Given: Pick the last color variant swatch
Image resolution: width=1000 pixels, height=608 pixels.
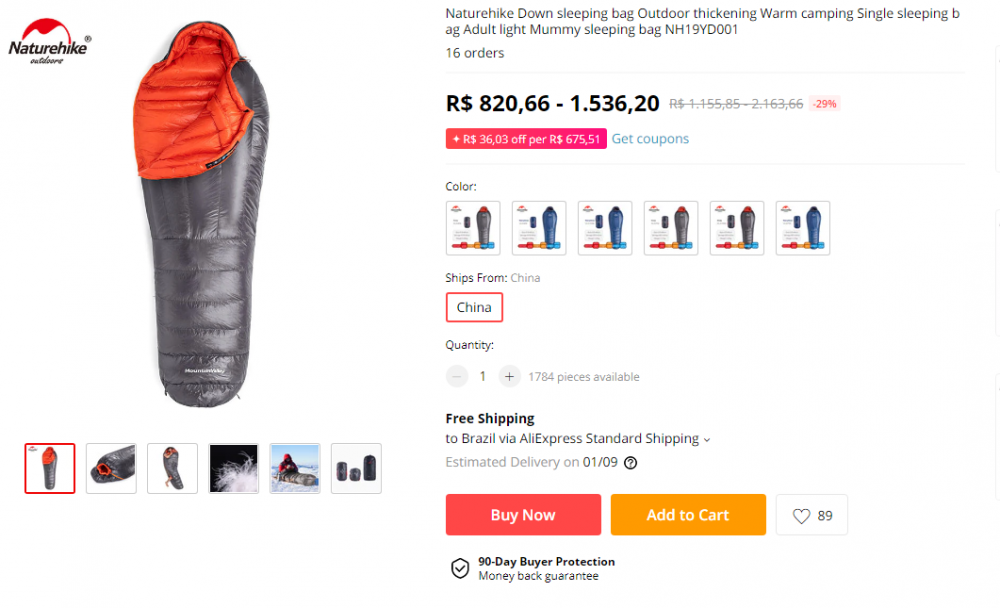Looking at the screenshot, I should (803, 228).
